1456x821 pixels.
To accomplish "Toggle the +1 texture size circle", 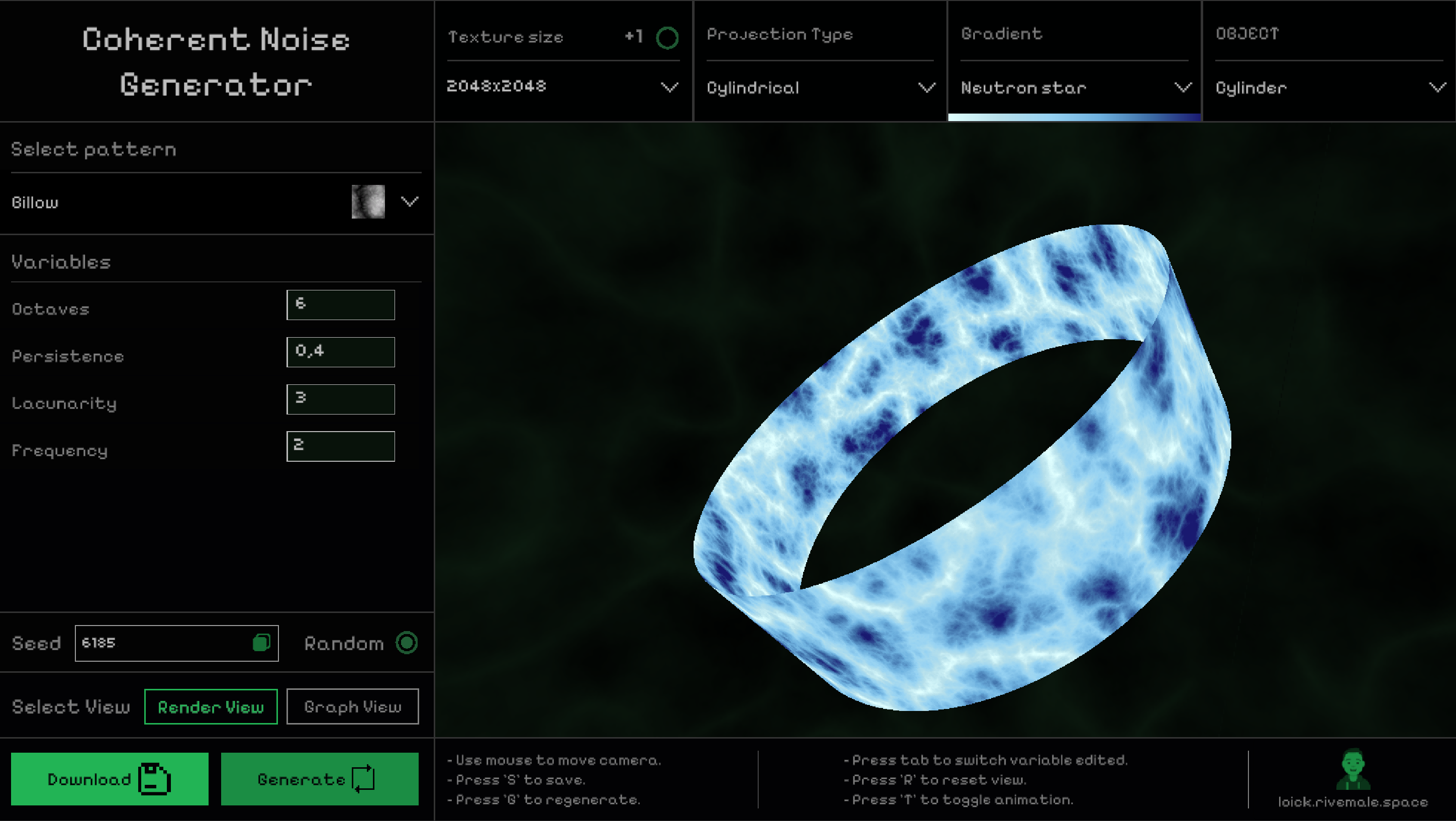I will (667, 38).
